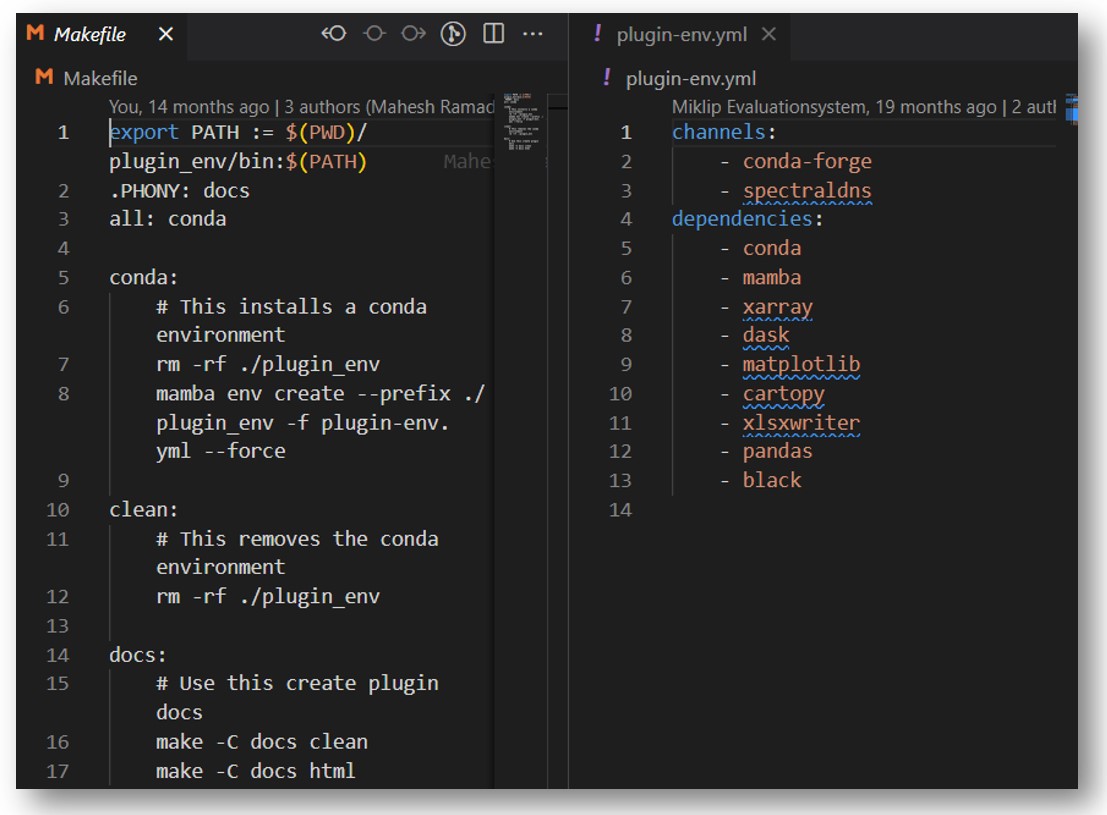Image resolution: width=1107 pixels, height=815 pixels.
Task: Click the 'dependencies' key in YAML
Action: 741,218
